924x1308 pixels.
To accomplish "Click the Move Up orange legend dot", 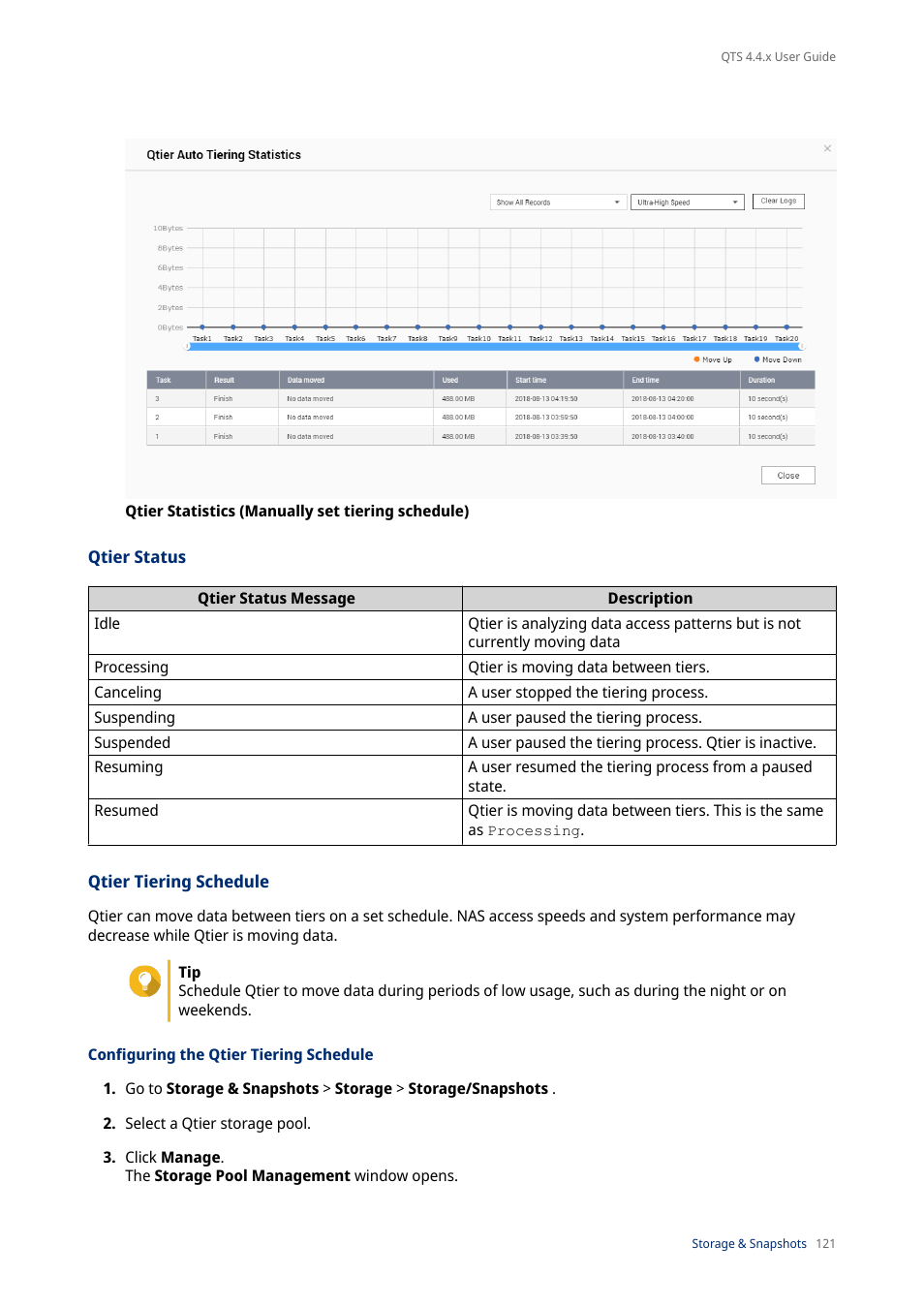I will (696, 359).
